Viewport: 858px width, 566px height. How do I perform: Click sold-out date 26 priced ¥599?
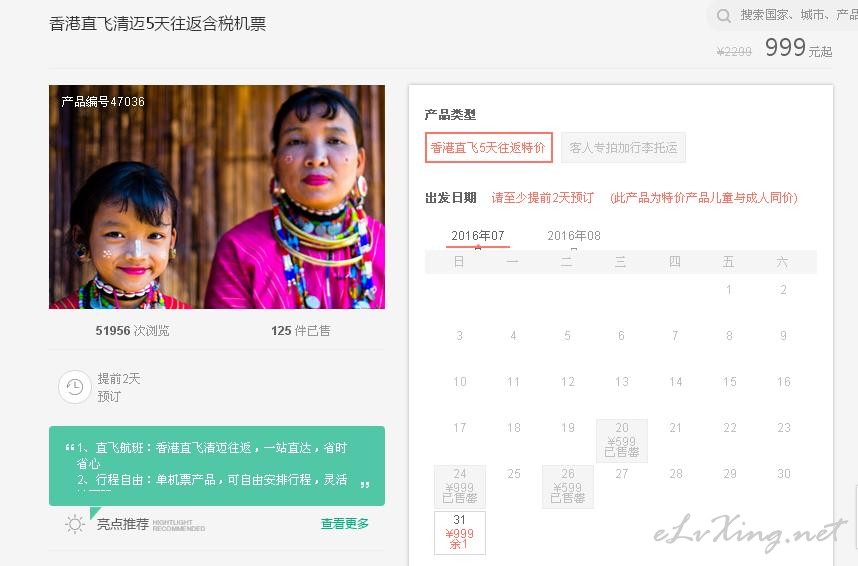[567, 487]
